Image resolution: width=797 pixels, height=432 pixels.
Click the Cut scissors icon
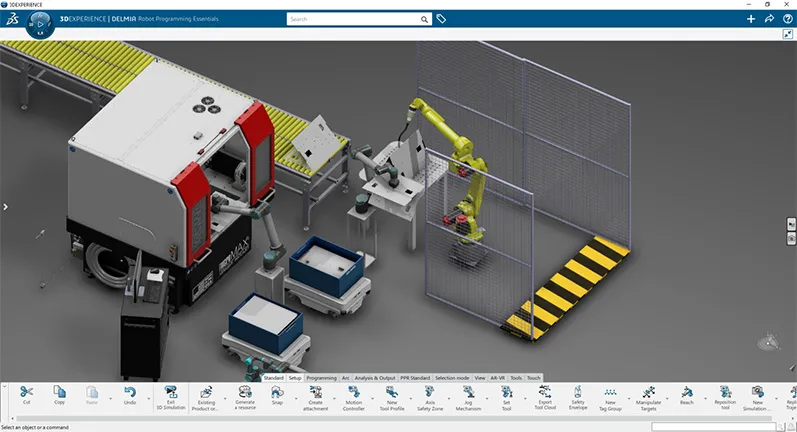pyautogui.click(x=26, y=392)
